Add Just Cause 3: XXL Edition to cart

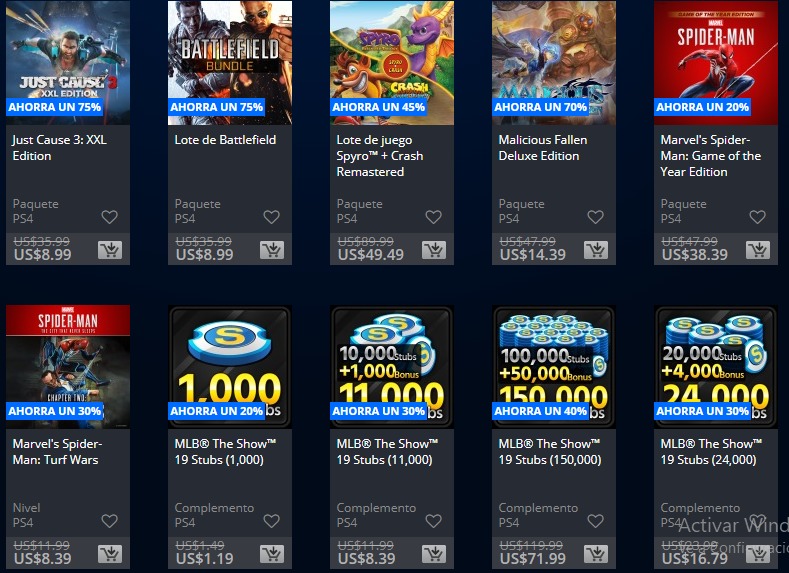pyautogui.click(x=110, y=250)
